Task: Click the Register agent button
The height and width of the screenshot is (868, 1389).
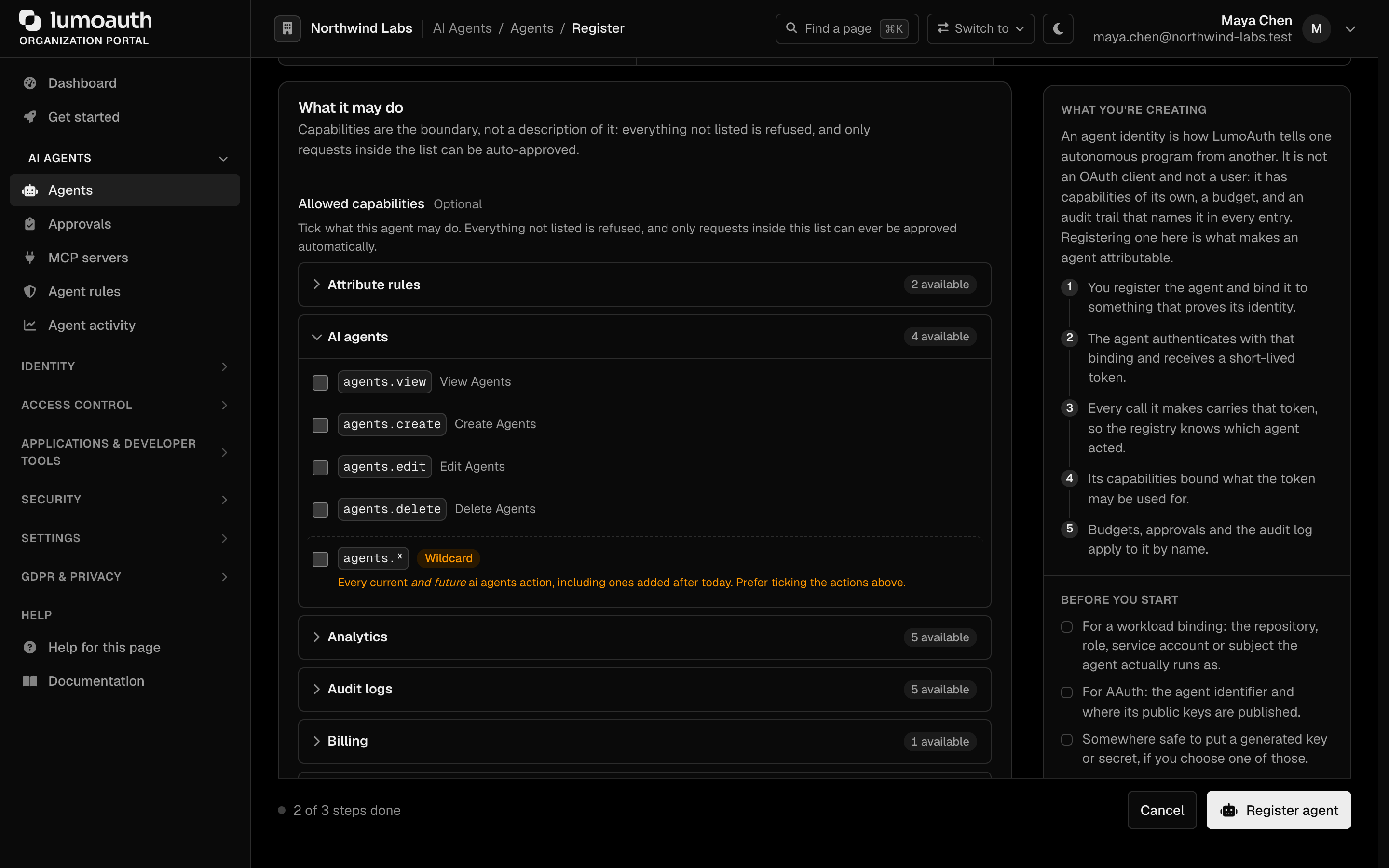Action: point(1278,810)
